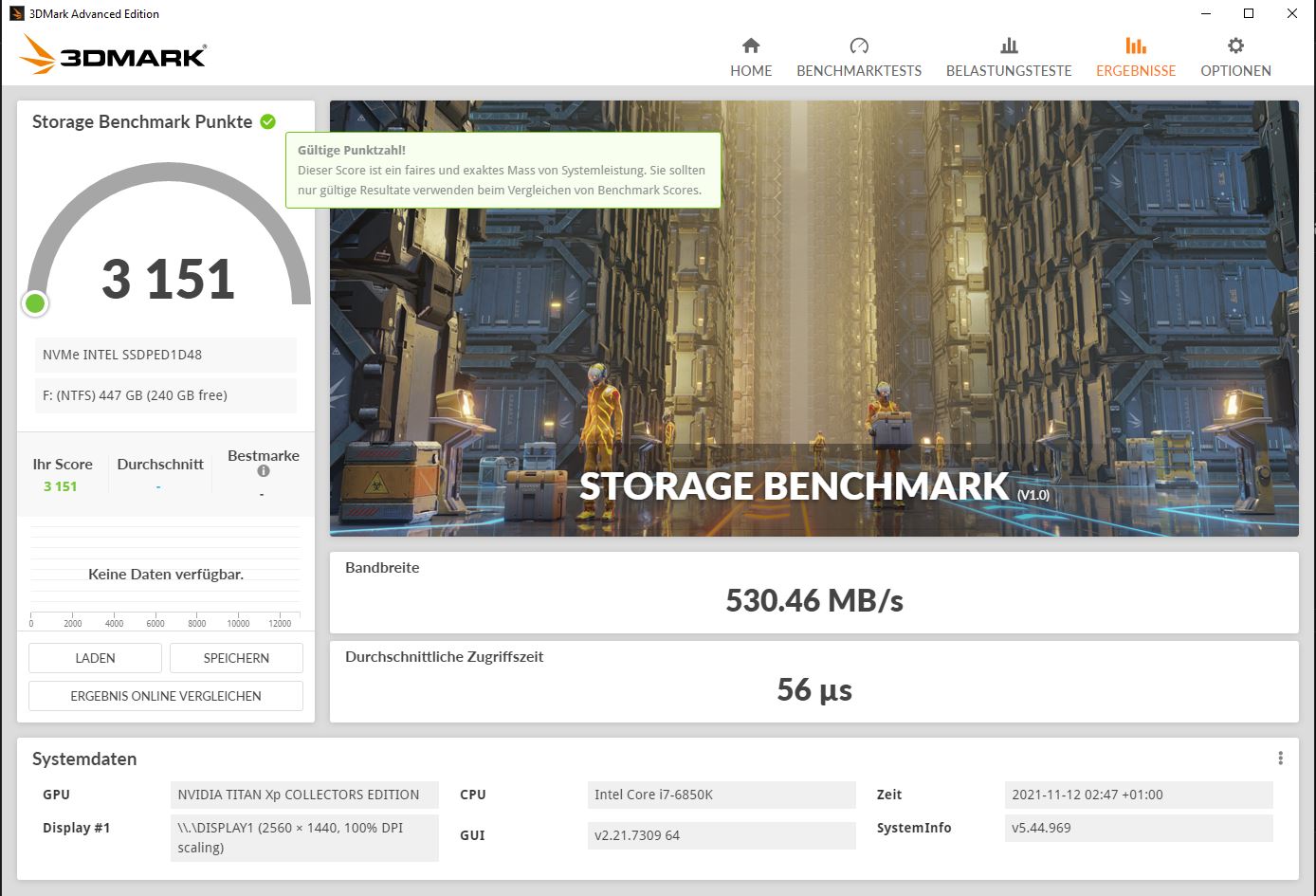Click the Optionen gear icon

pyautogui.click(x=1235, y=46)
